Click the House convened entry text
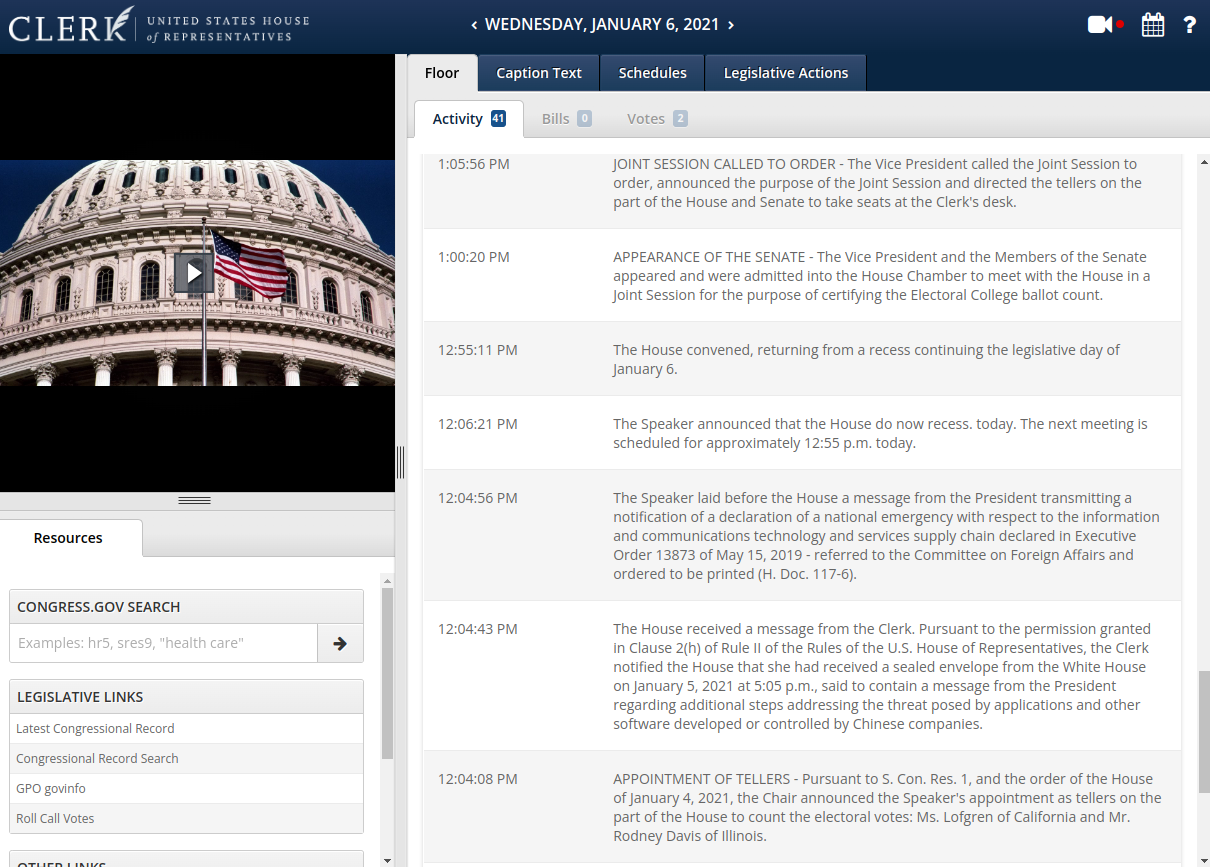The width and height of the screenshot is (1210, 867). (x=866, y=360)
